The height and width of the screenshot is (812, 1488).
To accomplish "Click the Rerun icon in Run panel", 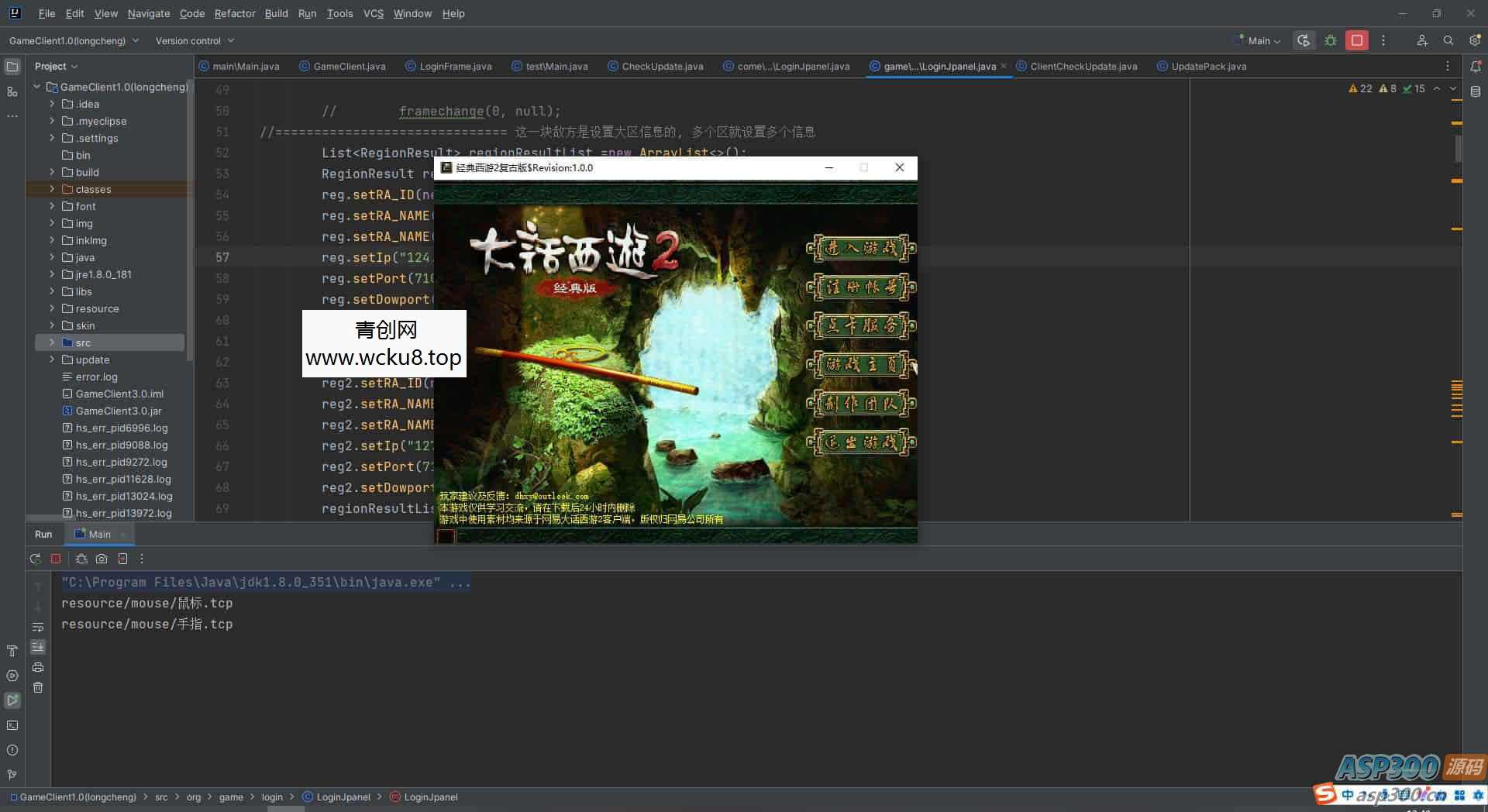I will (x=35, y=559).
